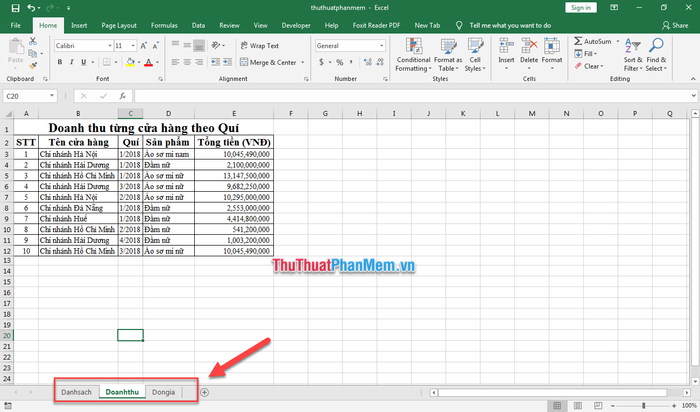This screenshot has width=700, height=412.
Task: Open Conditional Formatting
Action: click(413, 55)
